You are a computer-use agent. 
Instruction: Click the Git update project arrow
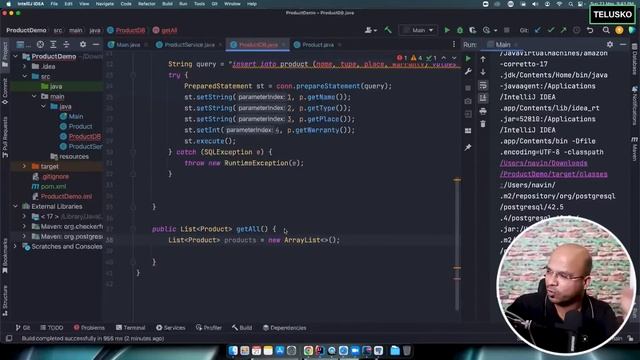click(x=538, y=30)
